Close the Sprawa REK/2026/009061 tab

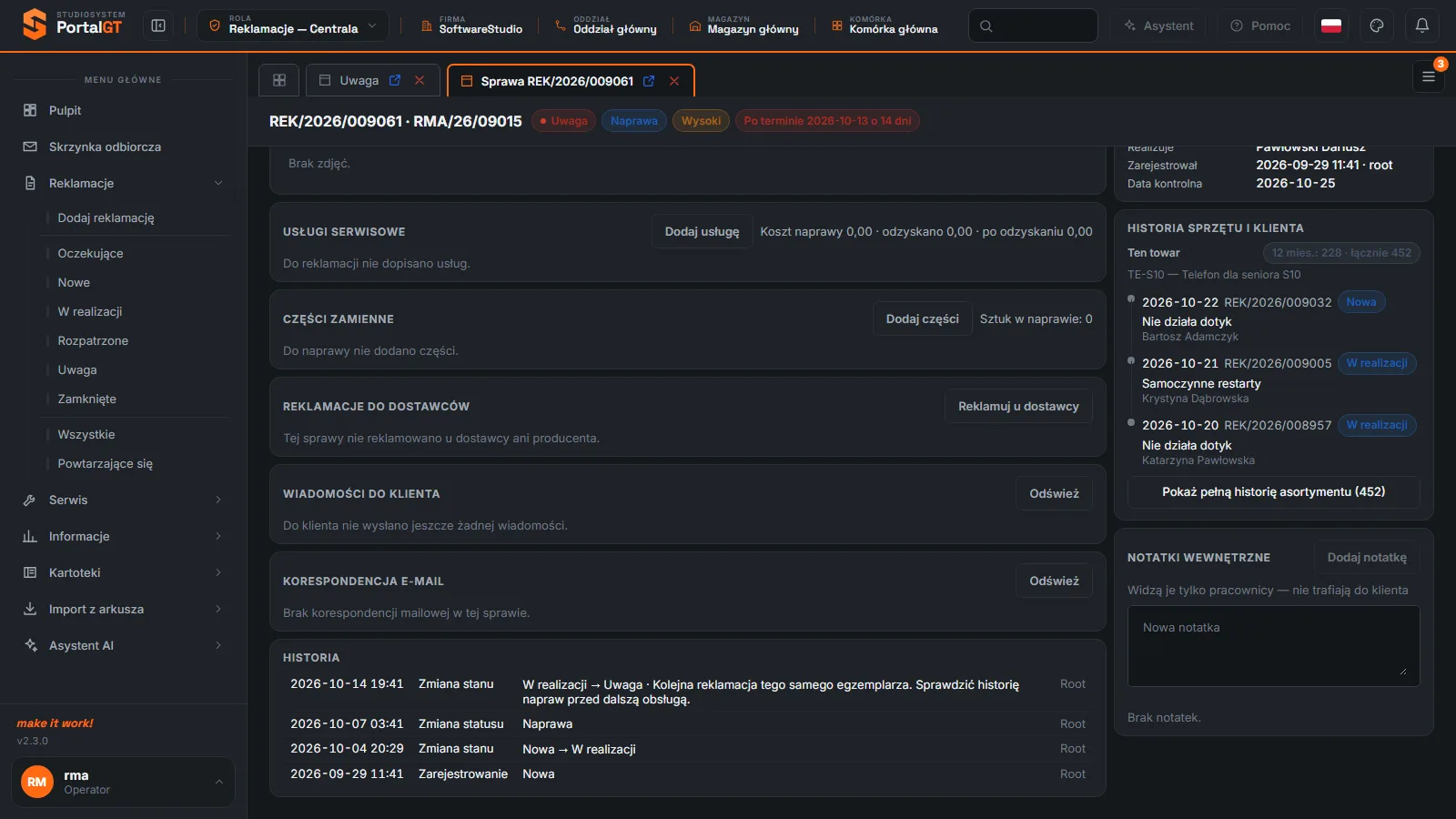pos(674,81)
